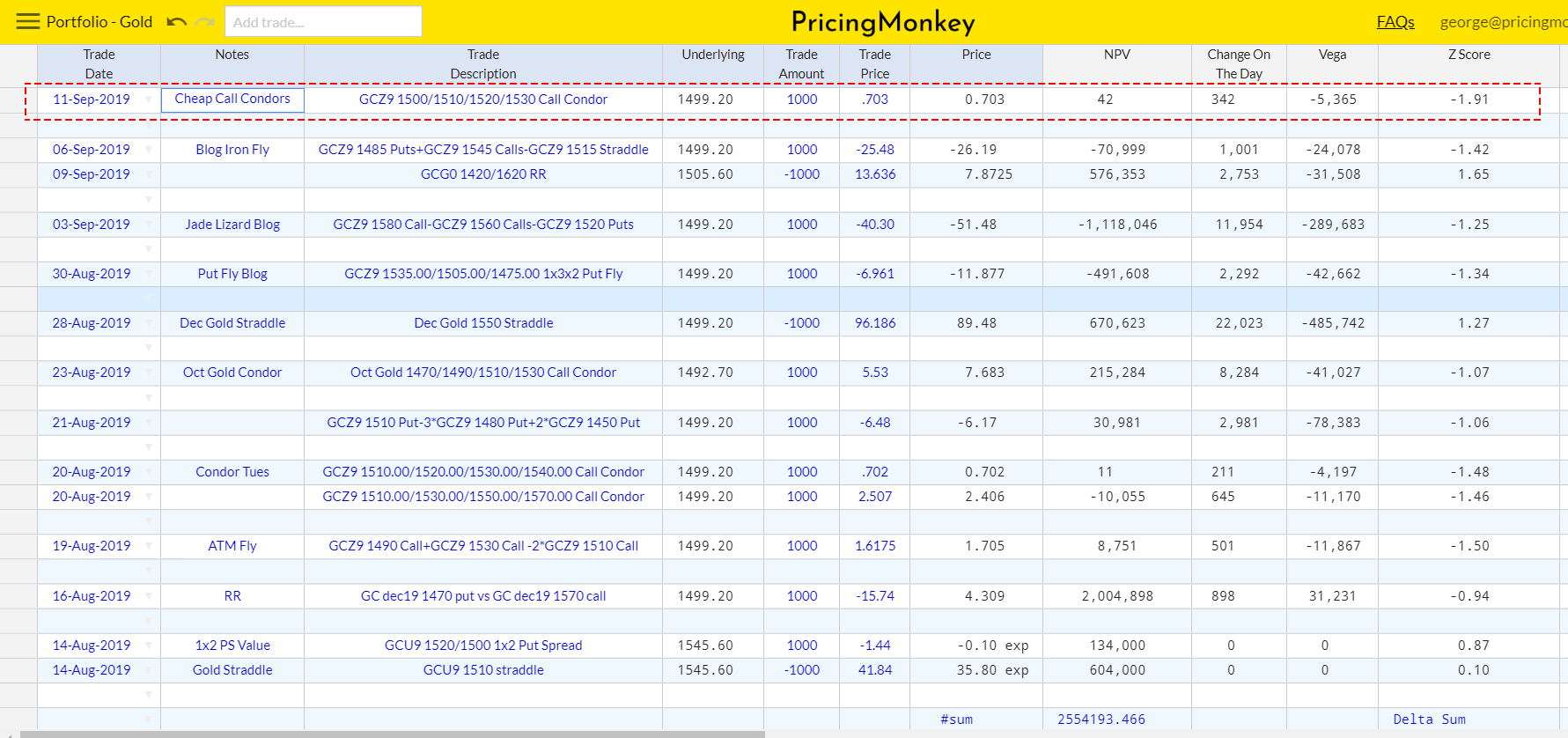Select GCZ9 1500/1510/1520/1530 Call Condor description
The height and width of the screenshot is (738, 1568).
(x=483, y=100)
